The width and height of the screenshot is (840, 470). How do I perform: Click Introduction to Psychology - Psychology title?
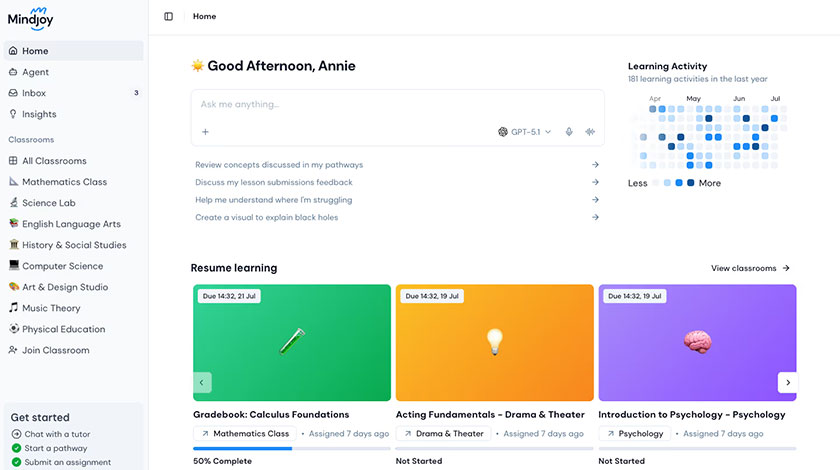pyautogui.click(x=692, y=414)
